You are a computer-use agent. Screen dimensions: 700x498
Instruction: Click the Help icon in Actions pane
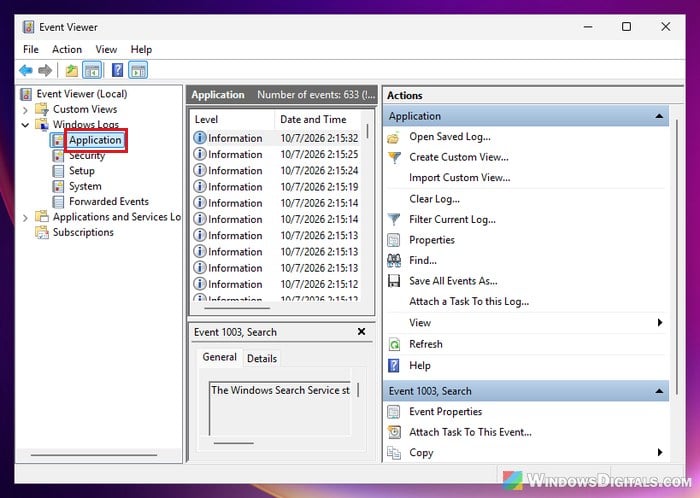pos(394,366)
